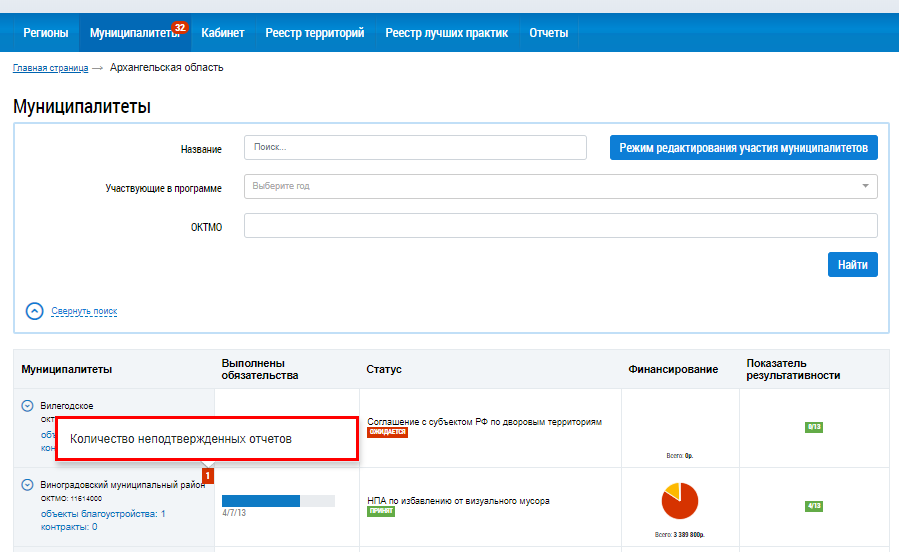Screen dimensions: 899x552
Task: Switch to Реестр территорий tab
Action: (314, 33)
